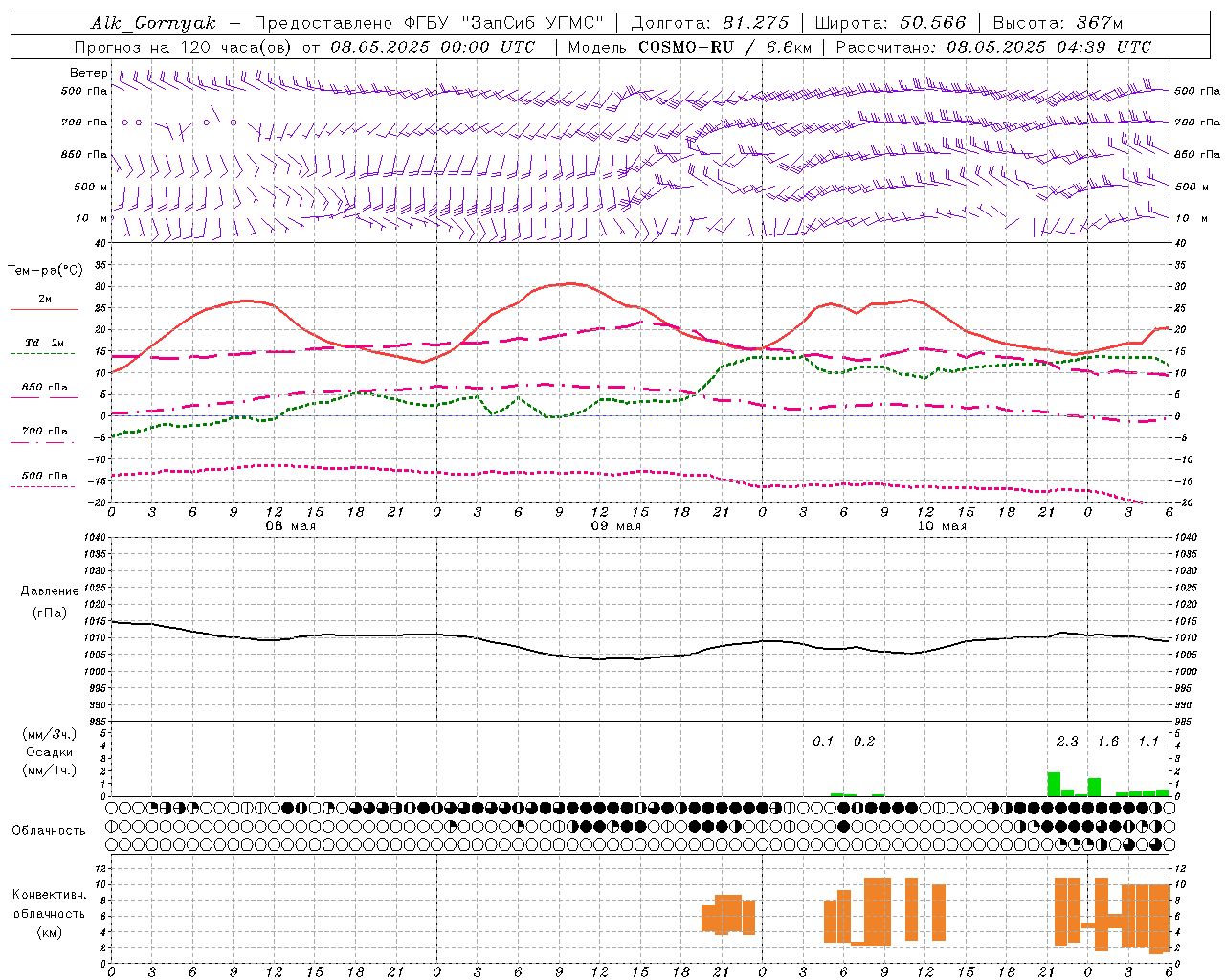Click the Высота: 367м header value
The width and height of the screenshot is (1225, 980).
(1058, 23)
